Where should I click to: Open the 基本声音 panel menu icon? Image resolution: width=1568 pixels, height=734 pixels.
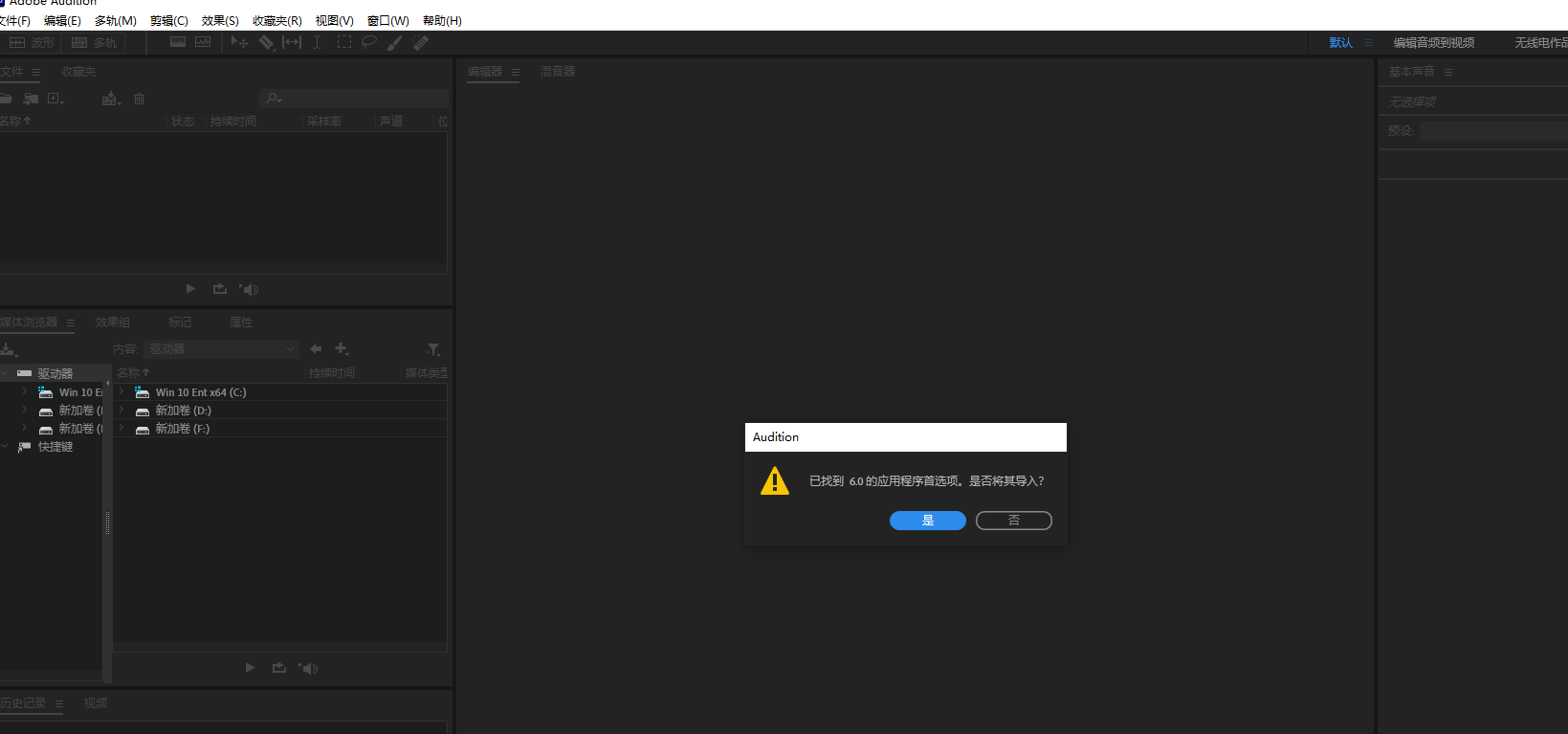[1447, 72]
